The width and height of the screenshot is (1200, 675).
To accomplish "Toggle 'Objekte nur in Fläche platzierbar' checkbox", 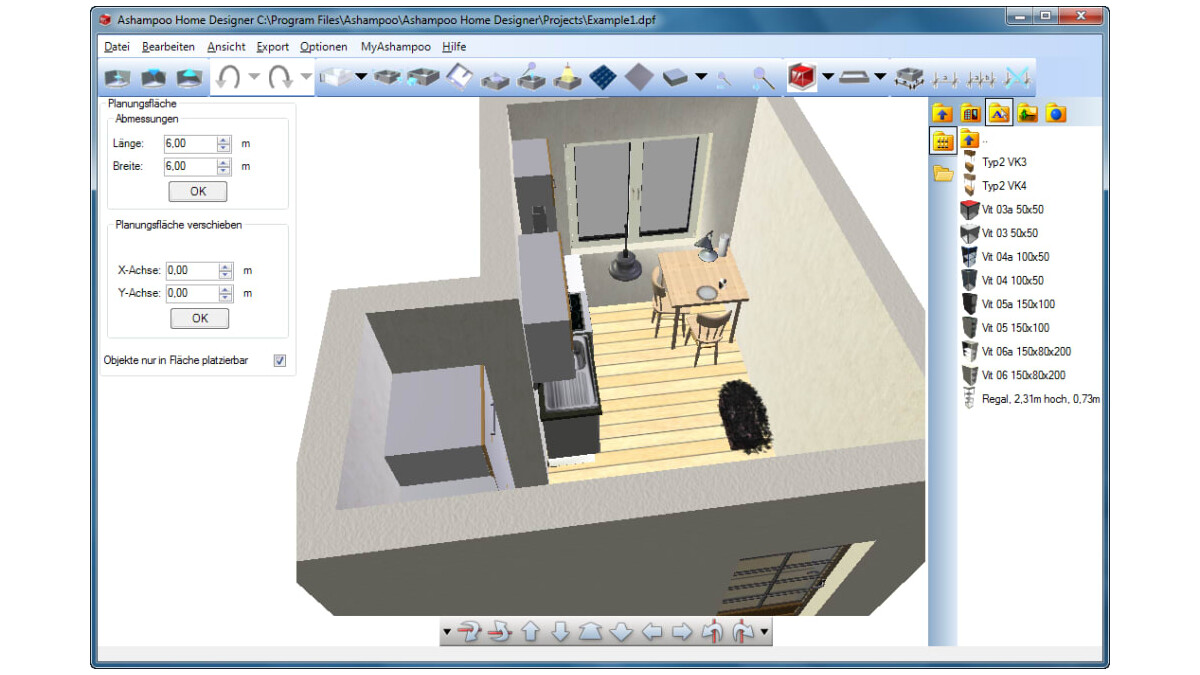I will (x=280, y=360).
